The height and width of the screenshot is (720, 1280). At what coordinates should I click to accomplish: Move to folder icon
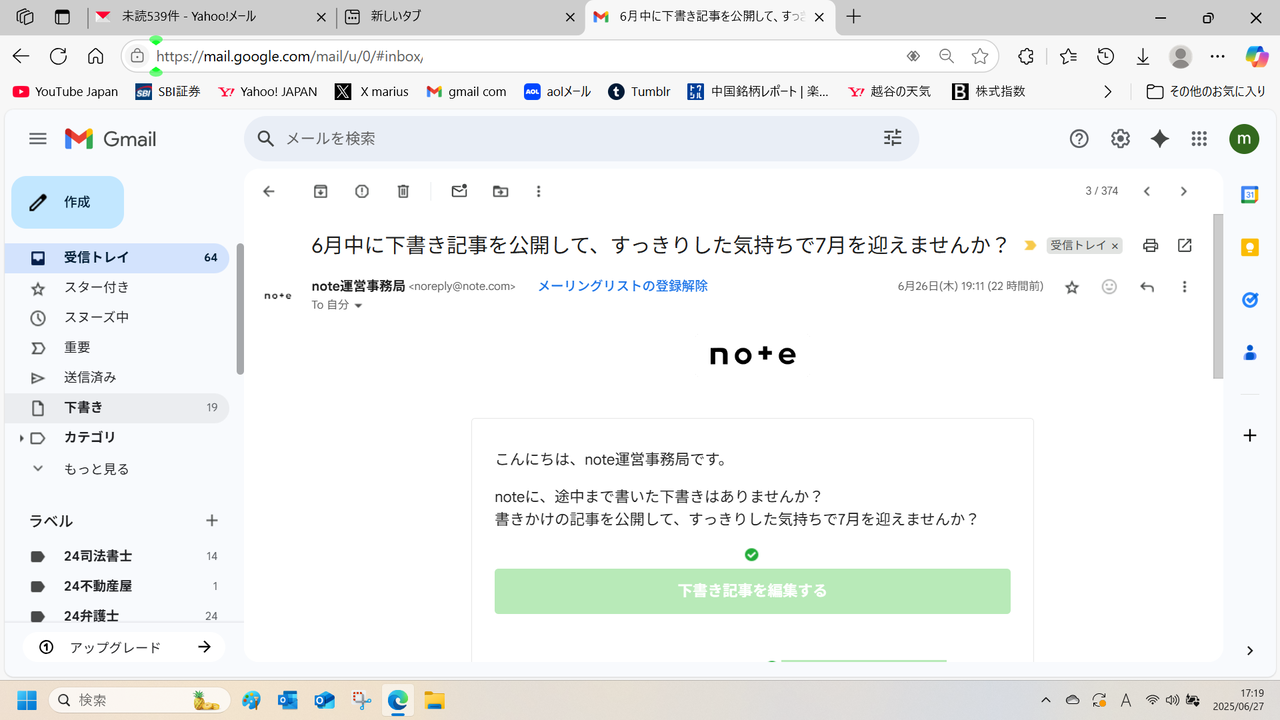coord(500,191)
